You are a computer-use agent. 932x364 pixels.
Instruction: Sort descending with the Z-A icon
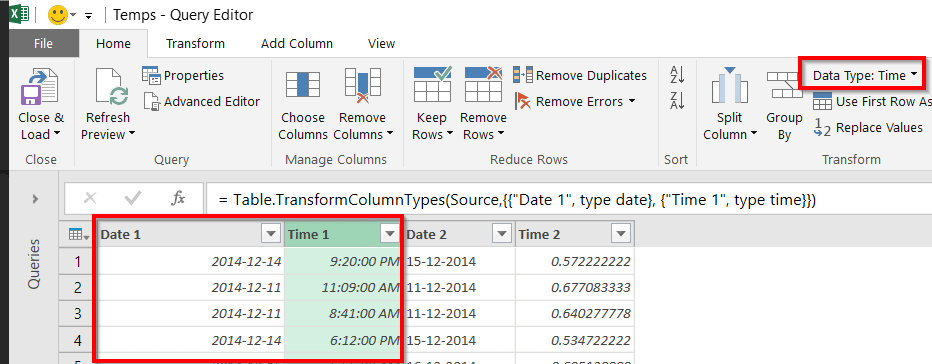tap(677, 101)
